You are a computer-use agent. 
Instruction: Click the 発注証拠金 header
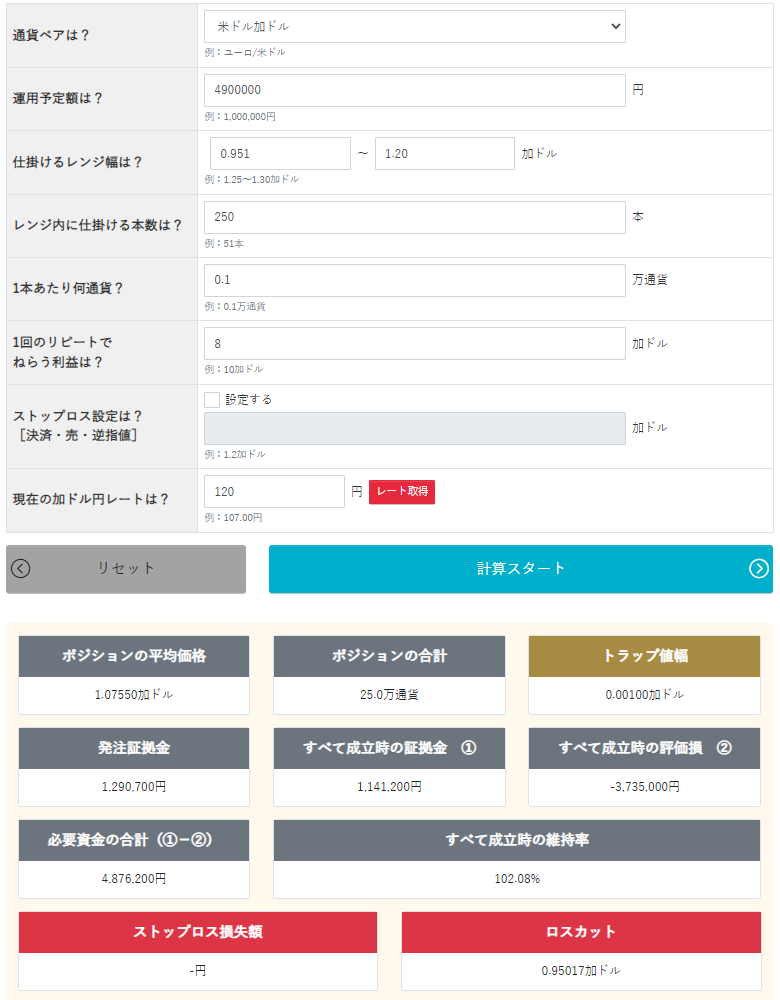coord(134,748)
